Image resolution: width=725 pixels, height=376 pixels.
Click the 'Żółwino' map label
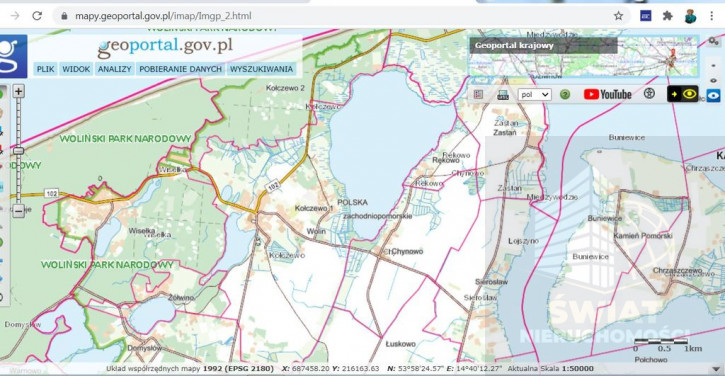(181, 297)
